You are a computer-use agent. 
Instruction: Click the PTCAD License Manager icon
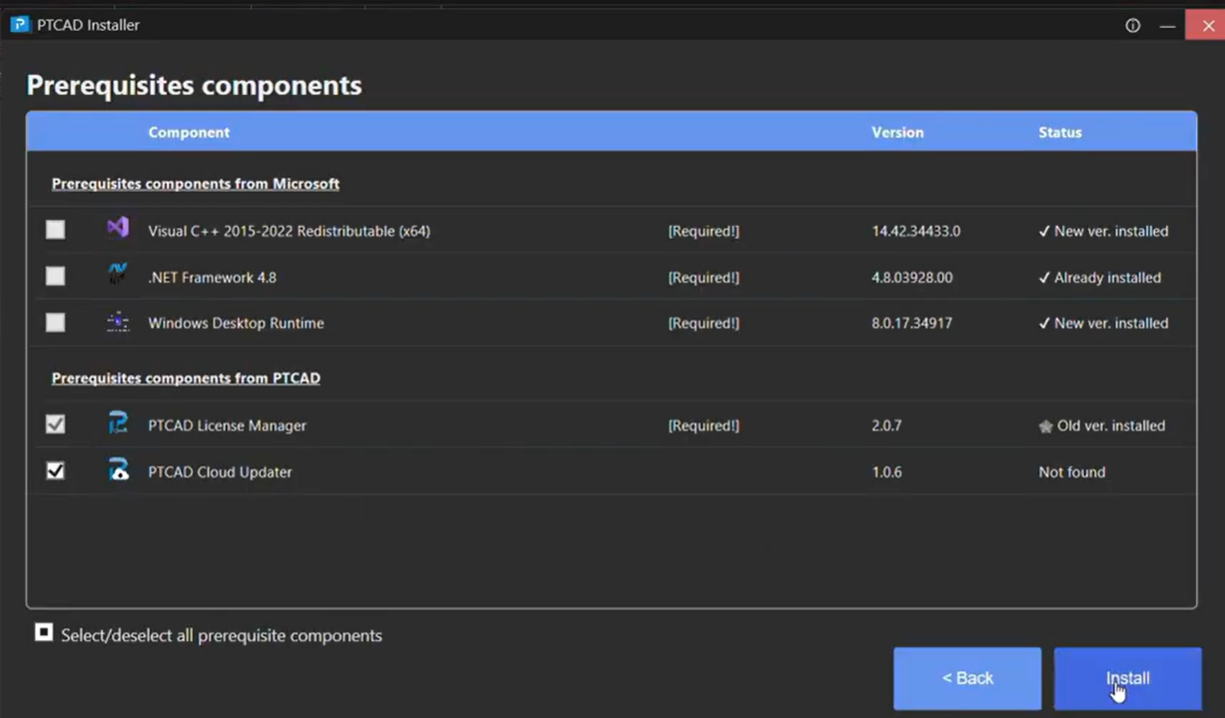point(118,424)
